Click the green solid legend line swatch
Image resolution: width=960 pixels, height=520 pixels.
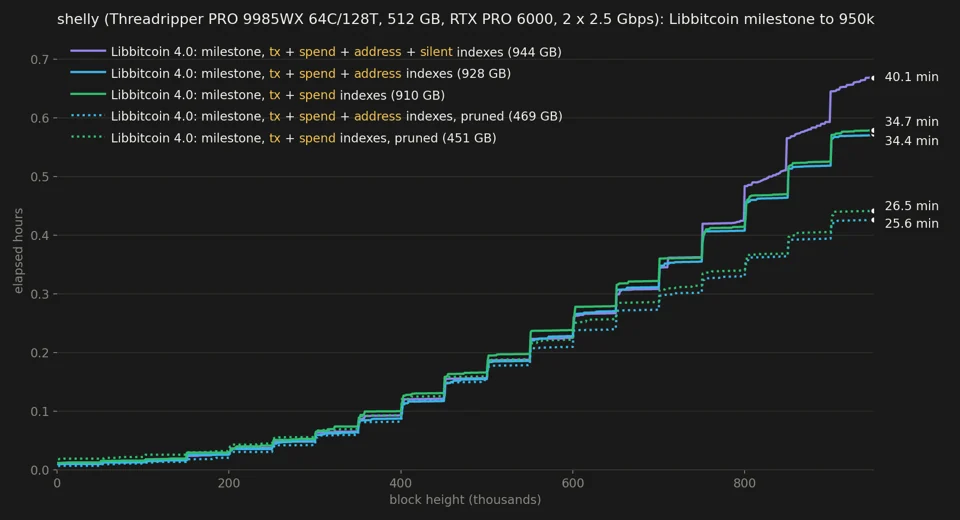tap(88, 94)
